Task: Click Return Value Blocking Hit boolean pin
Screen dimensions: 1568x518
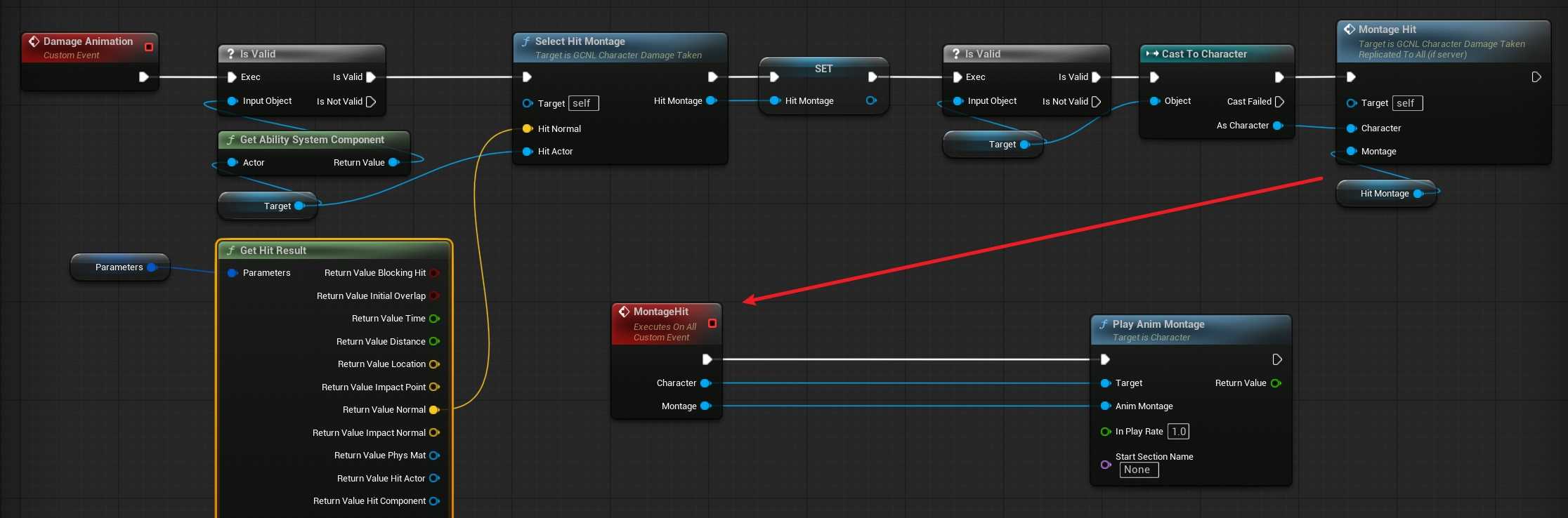Action: (x=434, y=273)
